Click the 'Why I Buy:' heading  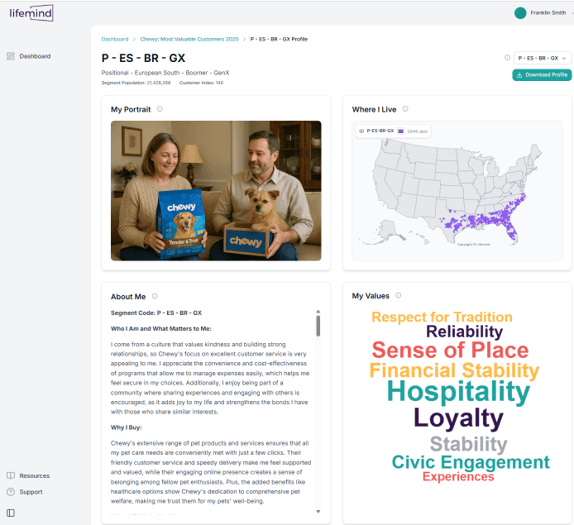pos(126,428)
